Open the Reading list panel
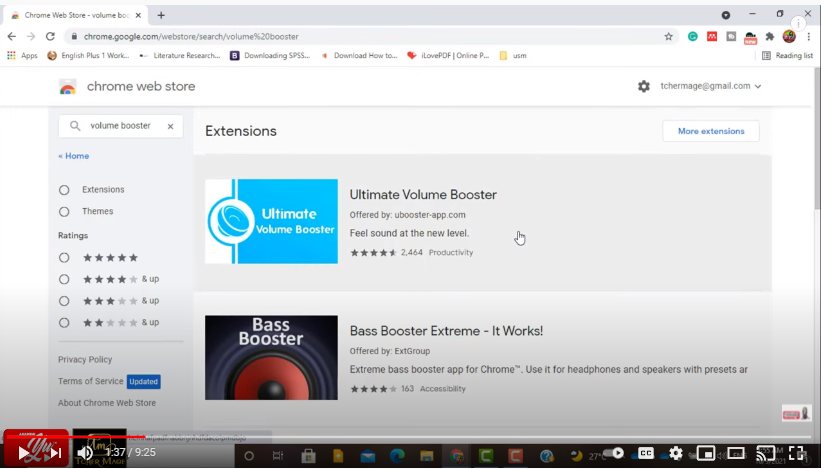821x469 pixels. click(x=787, y=55)
